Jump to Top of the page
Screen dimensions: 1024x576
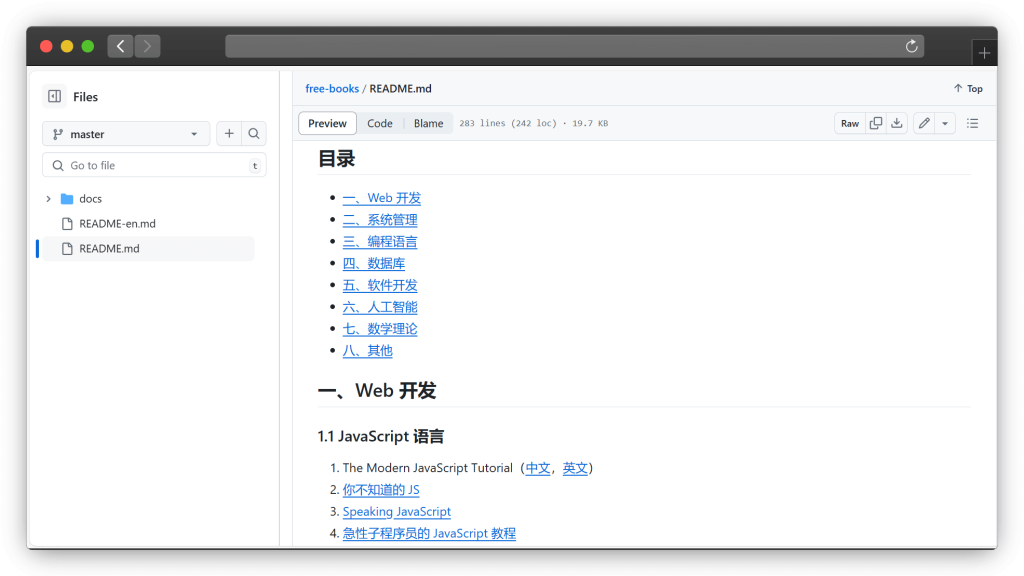click(967, 89)
